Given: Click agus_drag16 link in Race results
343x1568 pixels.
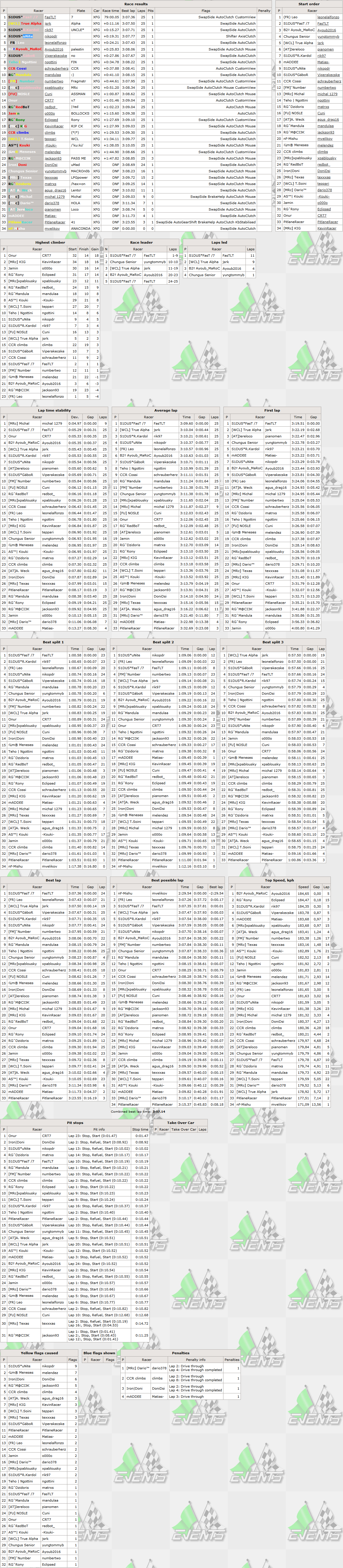Looking at the screenshot, I should [55, 190].
